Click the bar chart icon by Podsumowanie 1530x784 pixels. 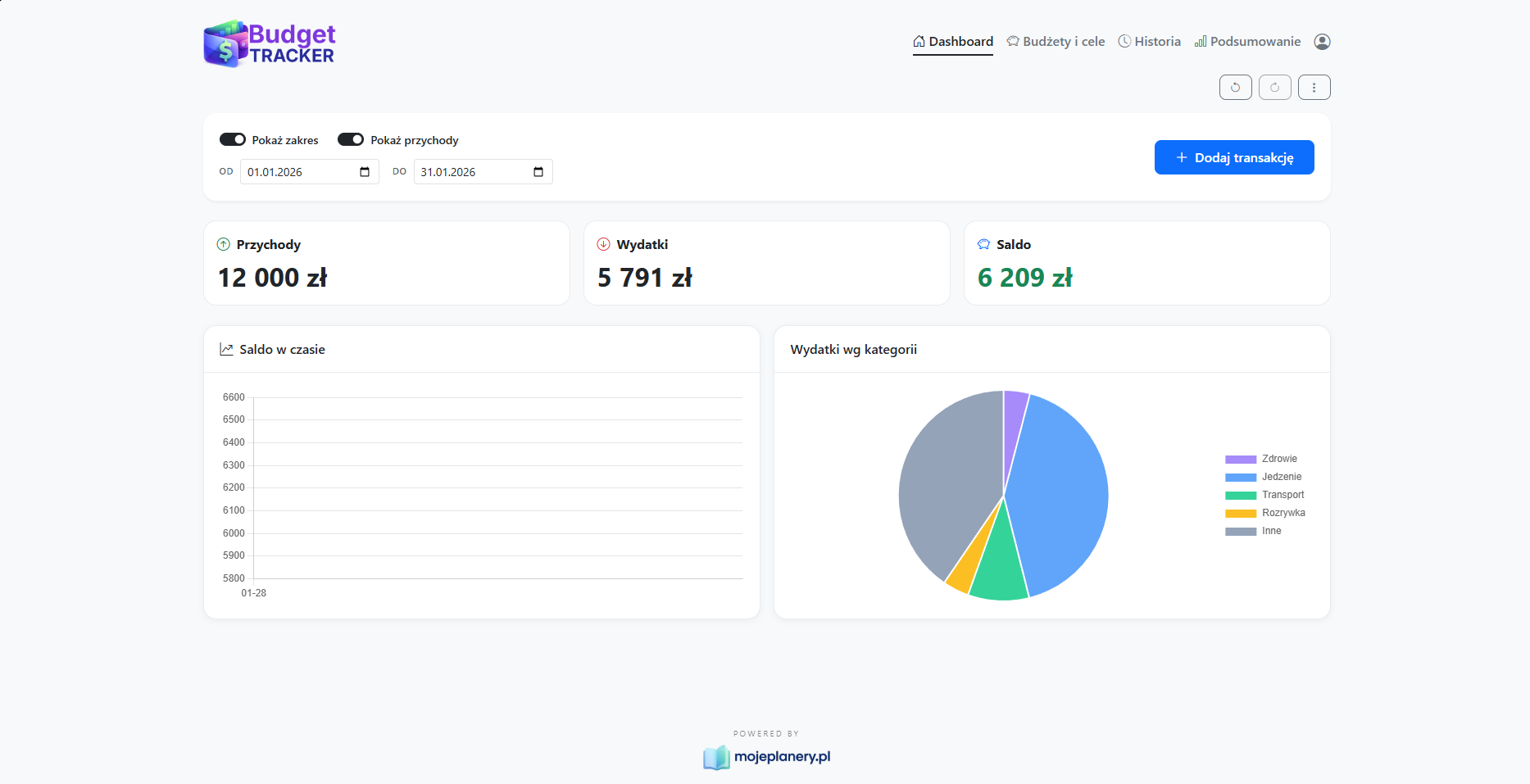(1201, 41)
